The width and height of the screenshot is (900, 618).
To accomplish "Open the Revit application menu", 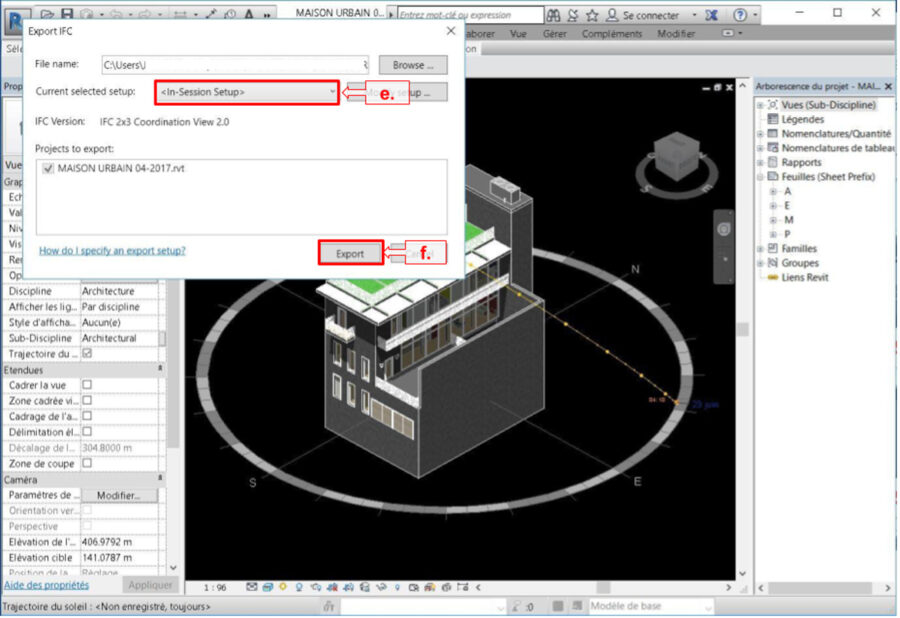I will (15, 13).
